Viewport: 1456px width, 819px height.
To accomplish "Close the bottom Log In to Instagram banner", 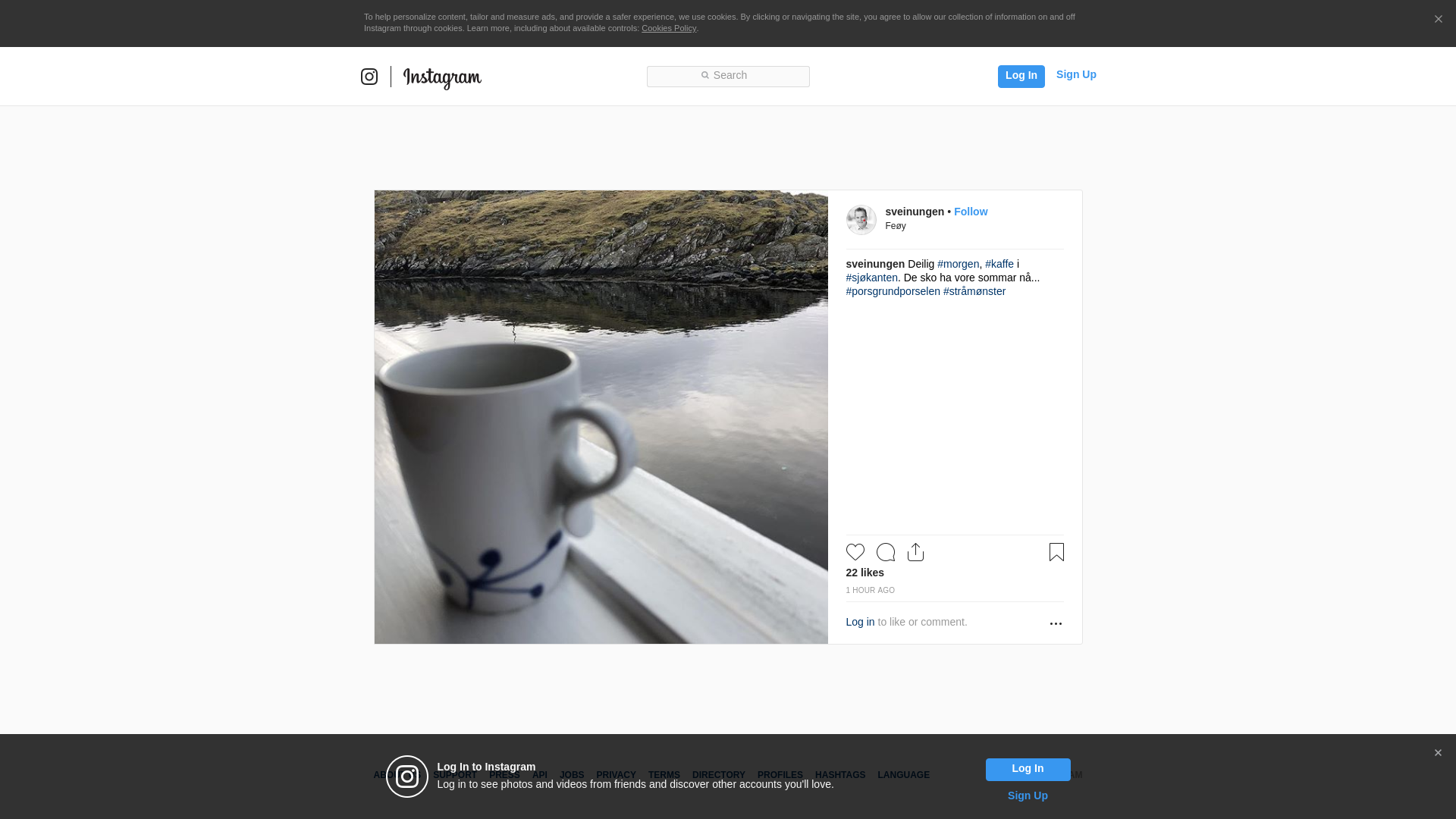I will [1438, 753].
